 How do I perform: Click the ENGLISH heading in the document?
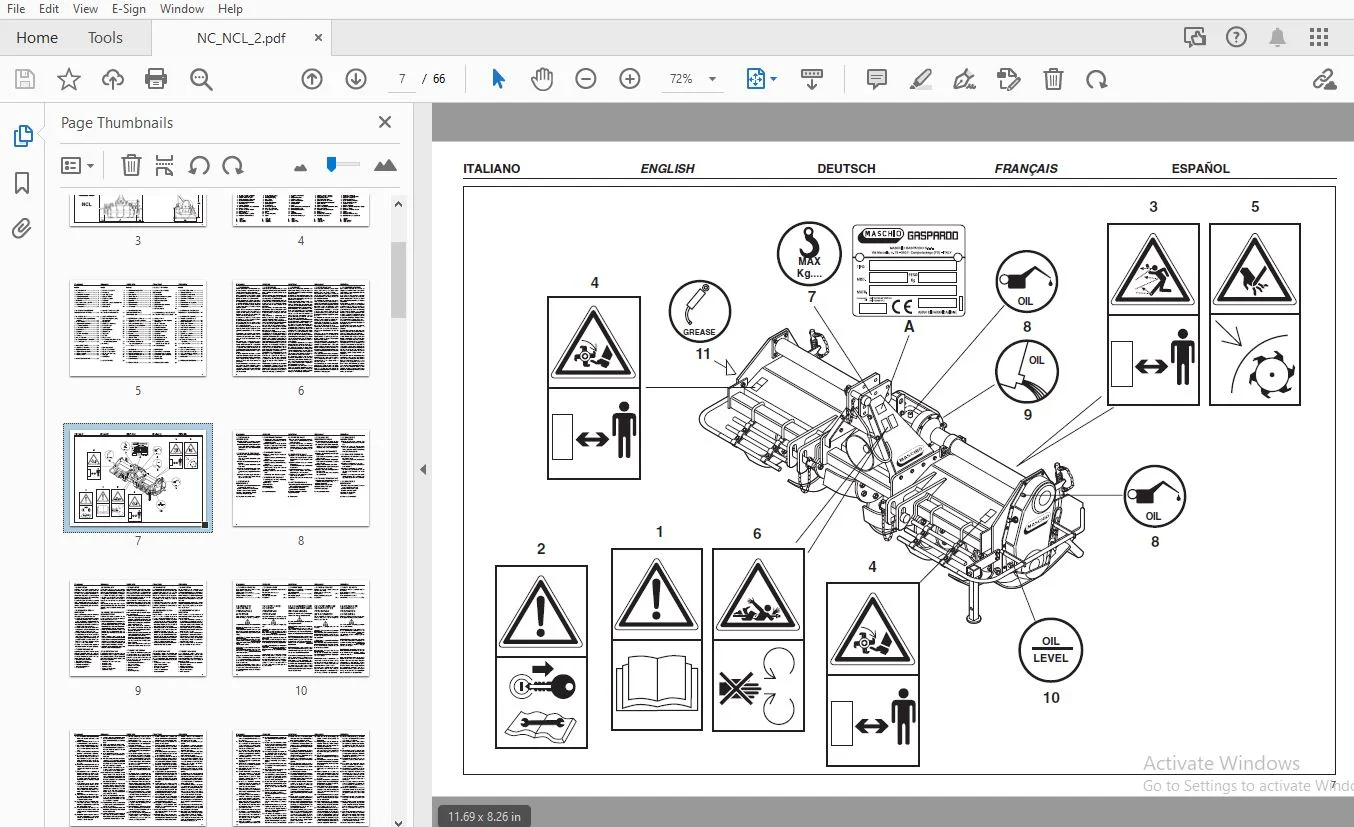point(667,168)
